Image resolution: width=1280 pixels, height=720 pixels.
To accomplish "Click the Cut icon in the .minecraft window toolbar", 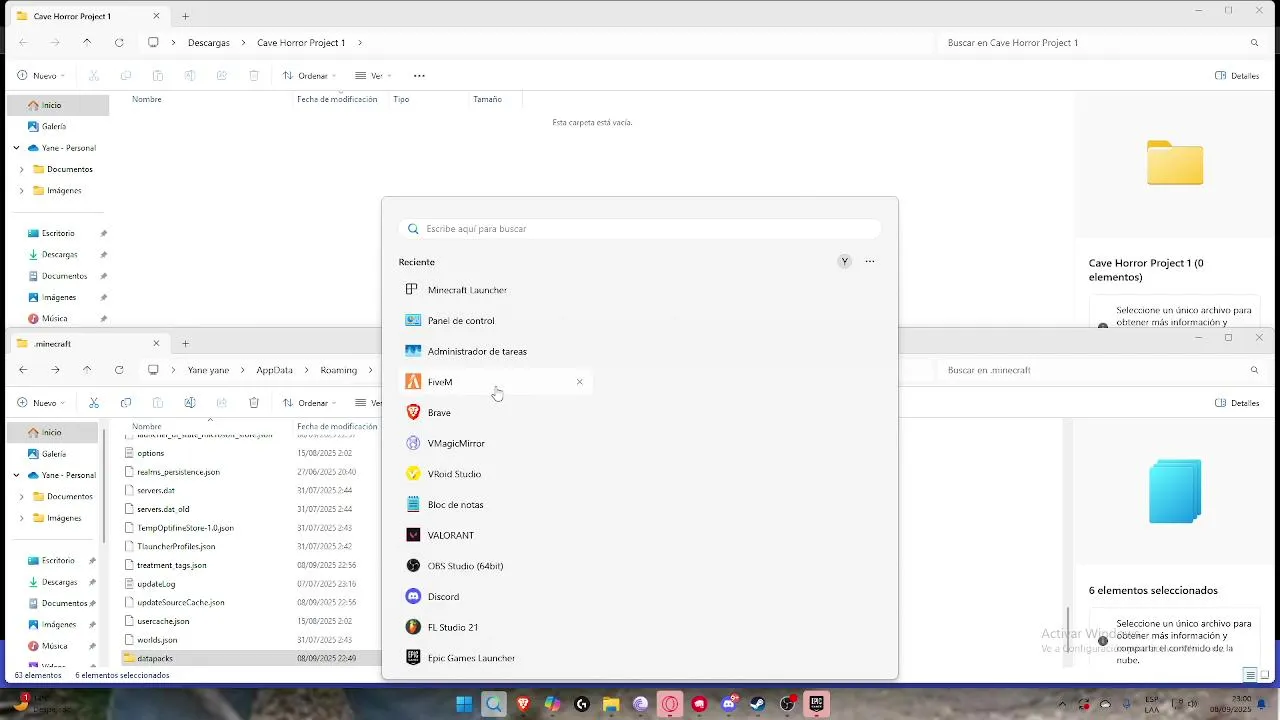I will [x=94, y=403].
